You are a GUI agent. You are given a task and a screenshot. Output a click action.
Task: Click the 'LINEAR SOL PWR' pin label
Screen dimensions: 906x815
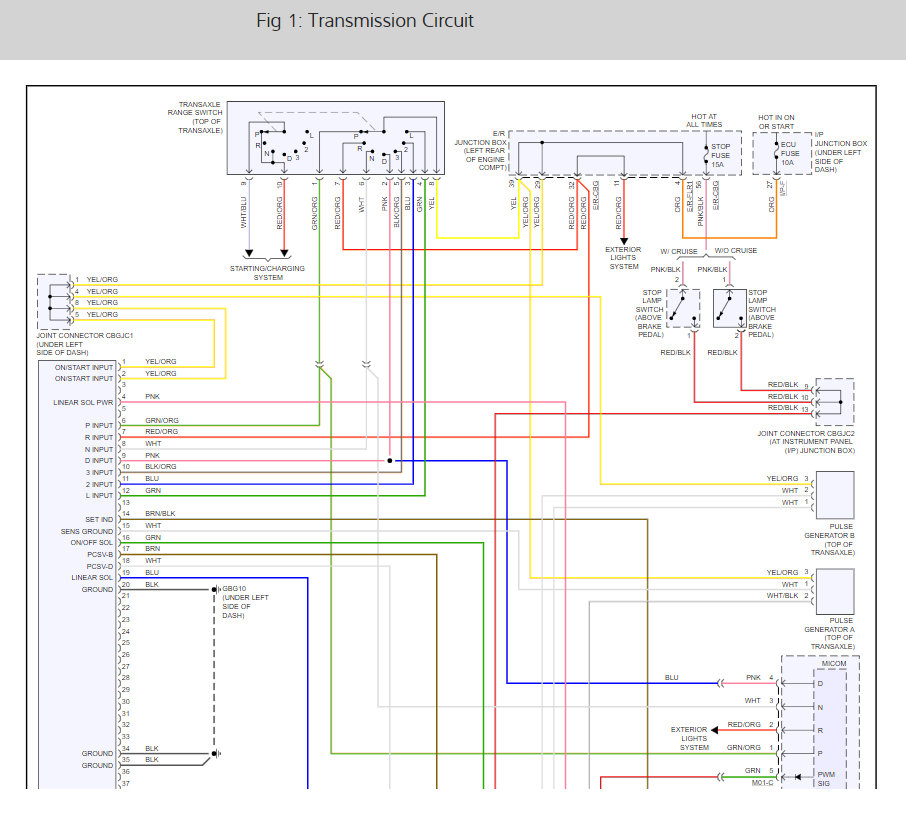[83, 403]
